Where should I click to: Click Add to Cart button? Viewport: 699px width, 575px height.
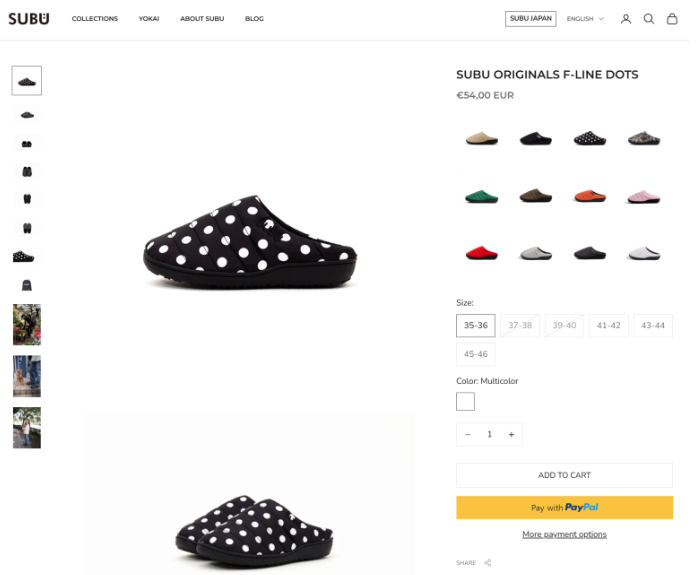[564, 475]
